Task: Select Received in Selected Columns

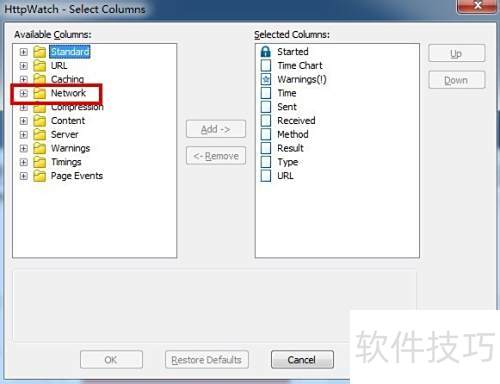Action: 296,120
